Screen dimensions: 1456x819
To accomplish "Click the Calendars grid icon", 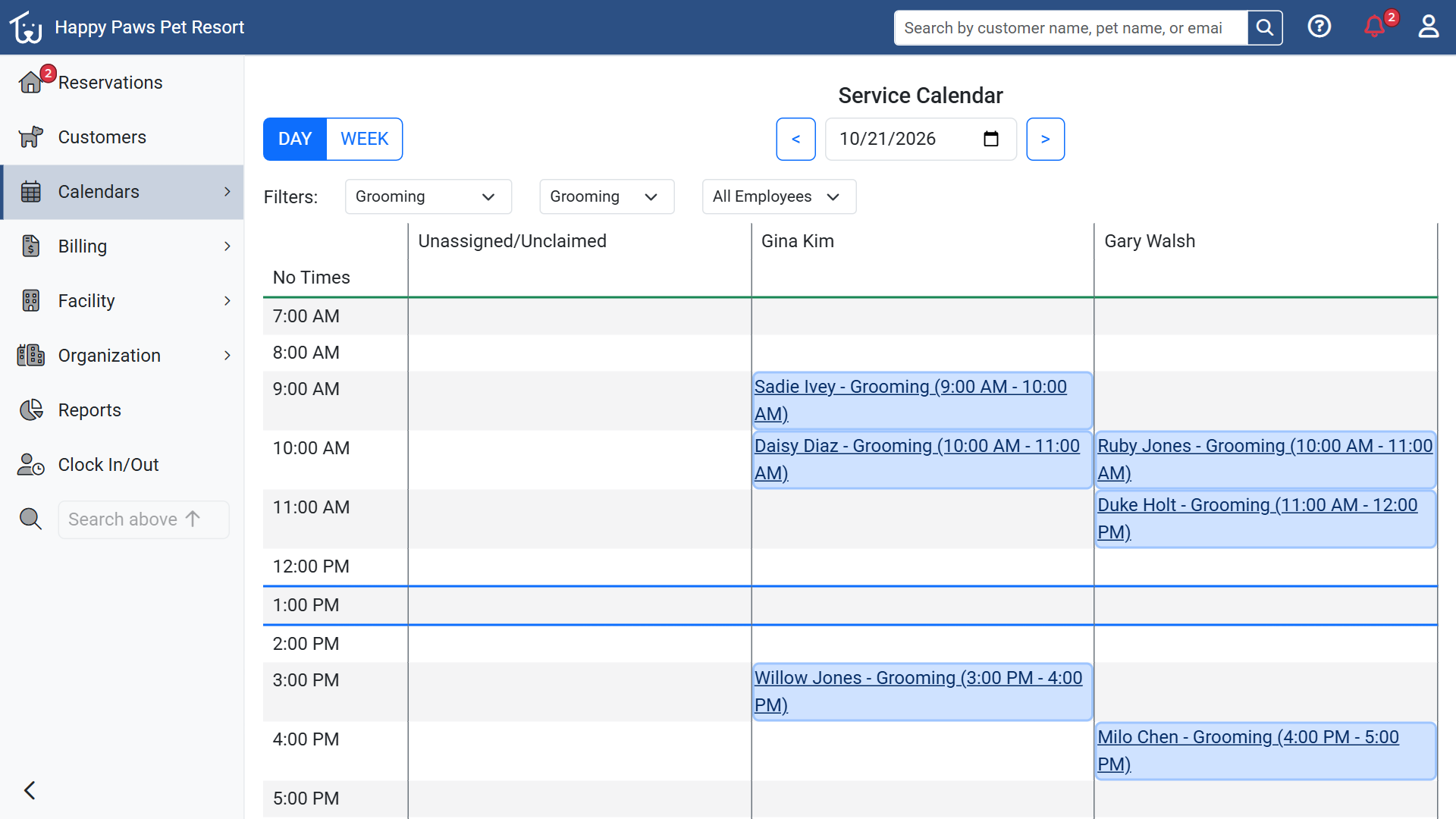I will pos(30,192).
